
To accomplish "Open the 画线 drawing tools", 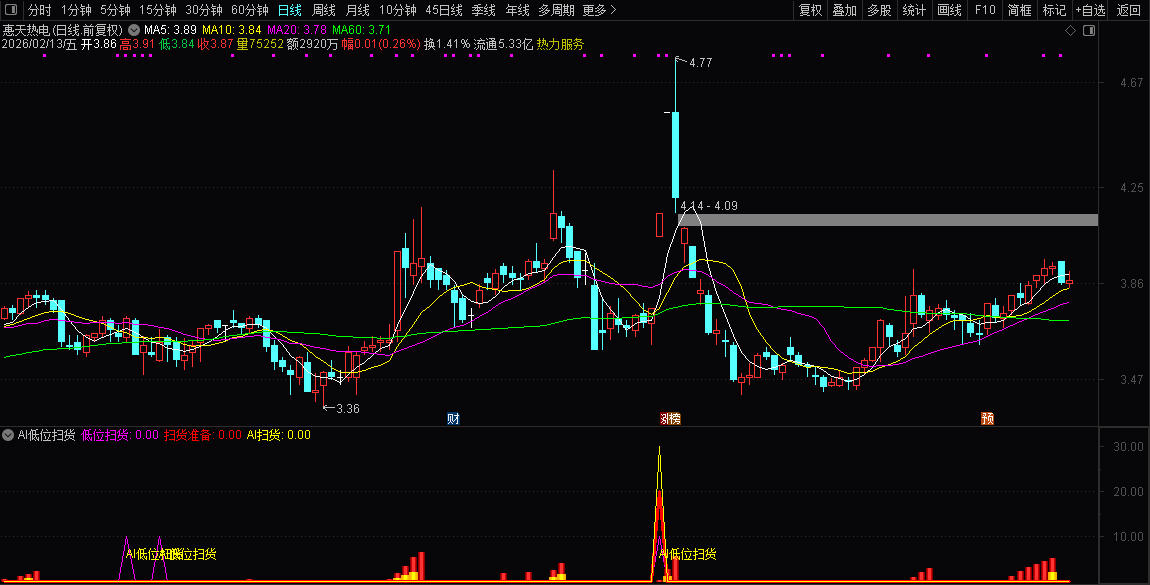I will 949,10.
